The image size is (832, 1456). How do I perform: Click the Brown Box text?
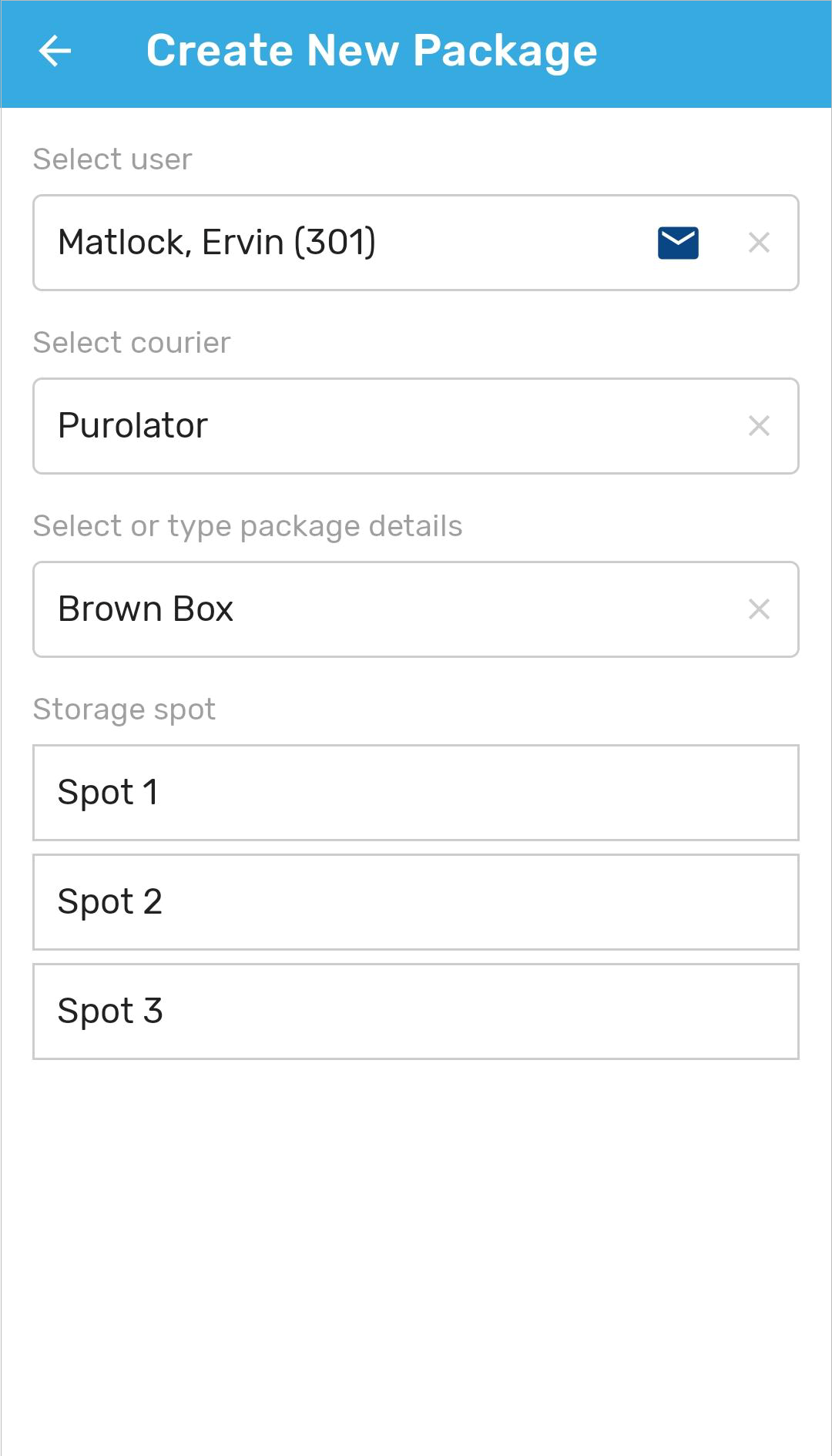click(146, 609)
